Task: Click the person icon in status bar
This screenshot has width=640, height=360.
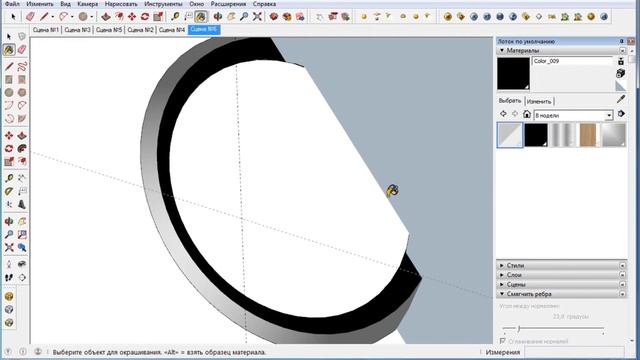Action: (x=38, y=351)
